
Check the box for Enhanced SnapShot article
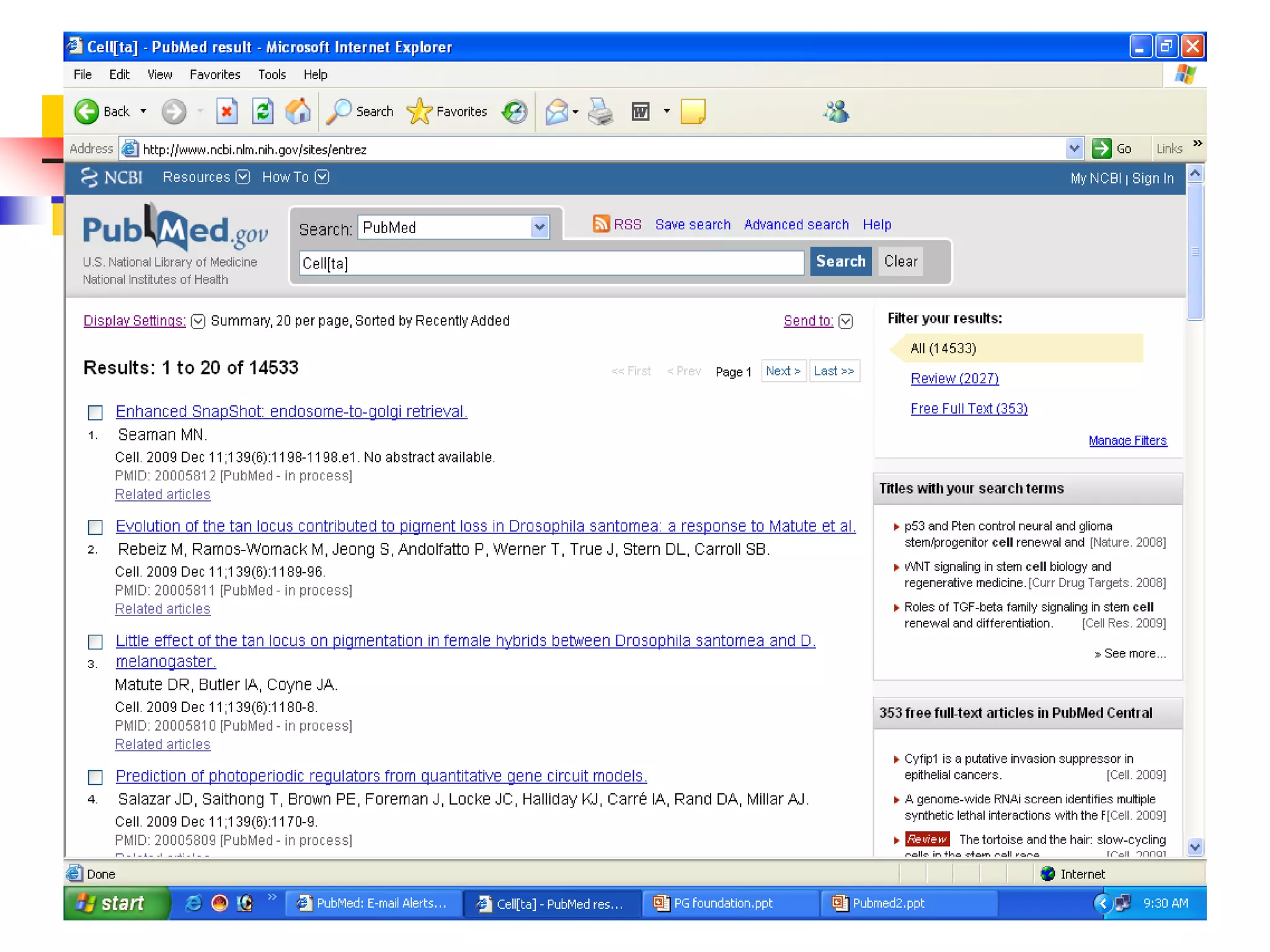[95, 412]
